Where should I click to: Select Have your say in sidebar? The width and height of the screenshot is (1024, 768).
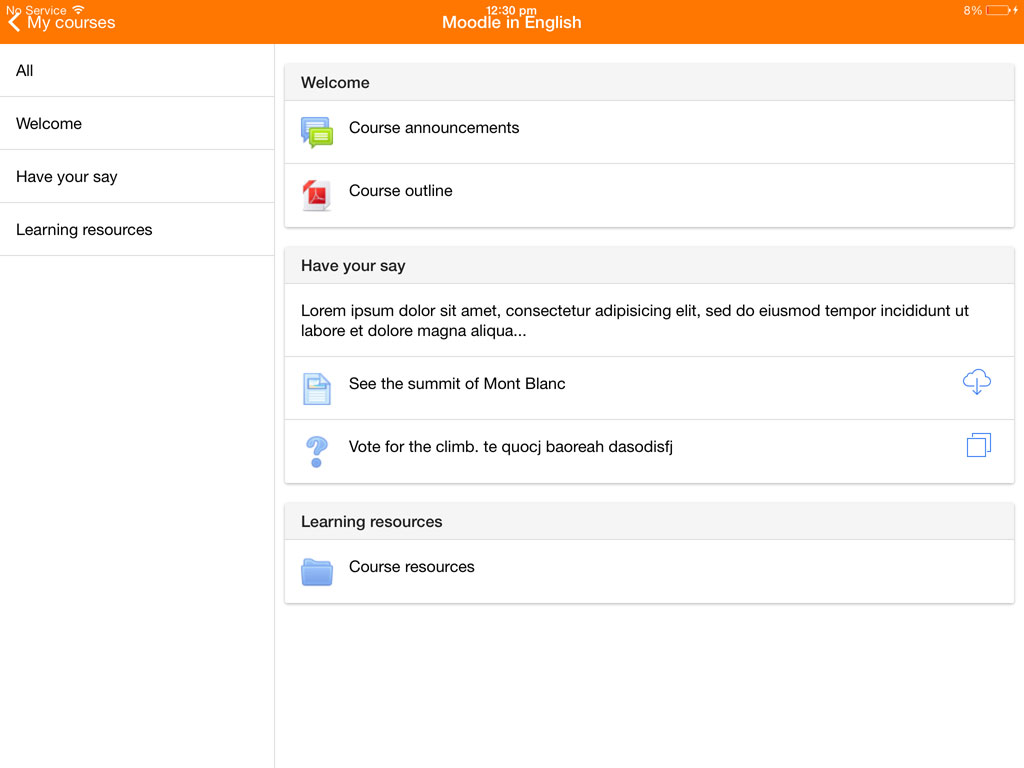click(x=137, y=176)
